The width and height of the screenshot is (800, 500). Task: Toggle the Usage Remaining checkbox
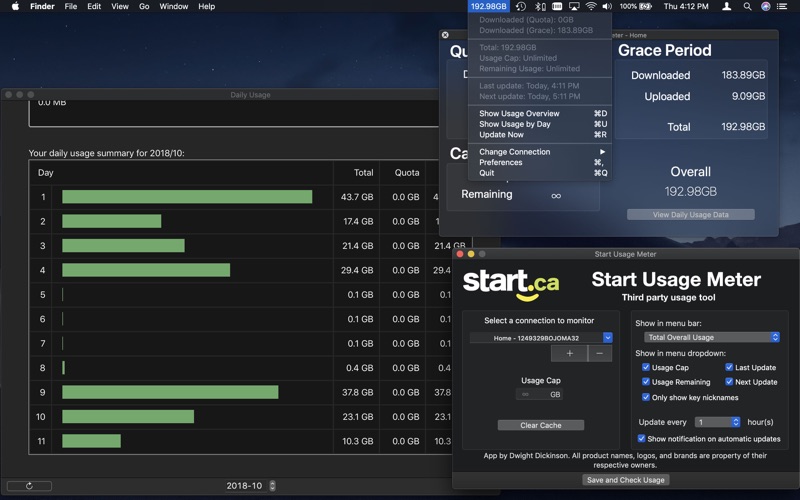645,382
